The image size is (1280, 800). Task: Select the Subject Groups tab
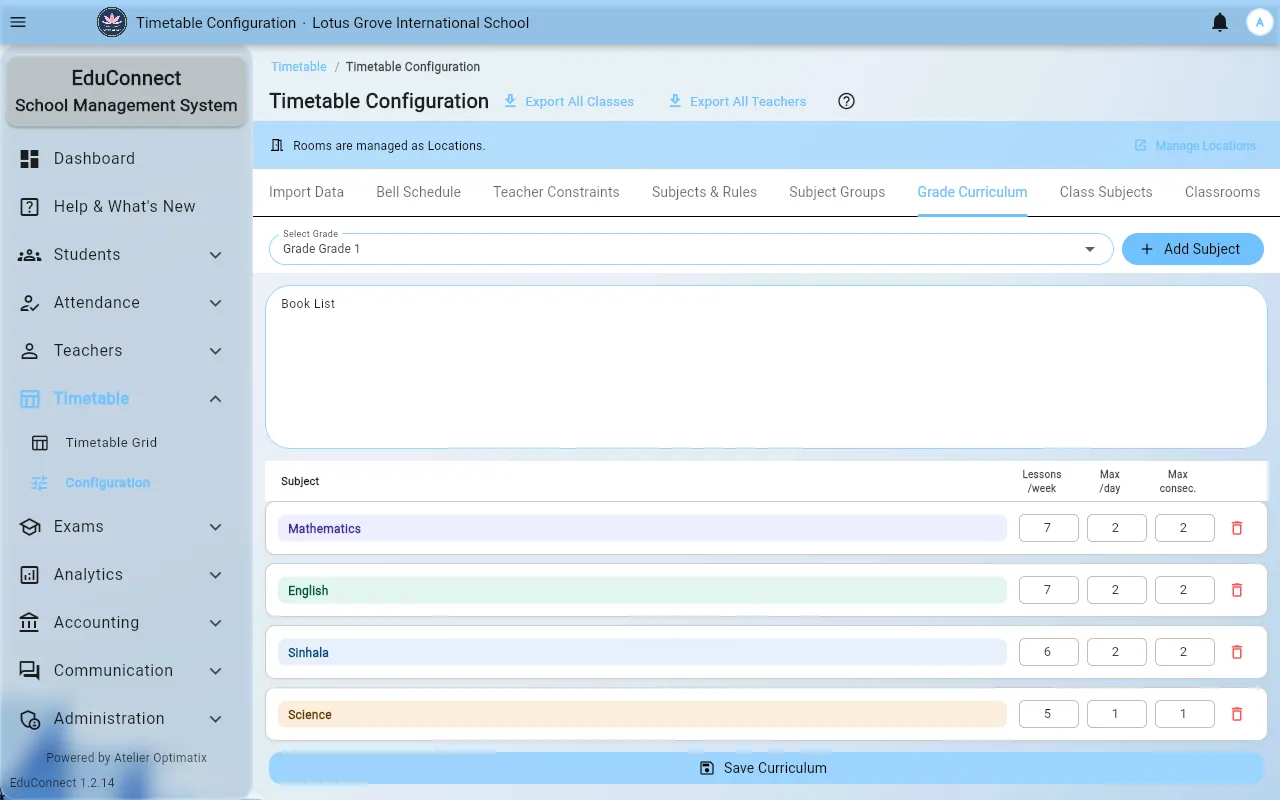click(x=837, y=192)
